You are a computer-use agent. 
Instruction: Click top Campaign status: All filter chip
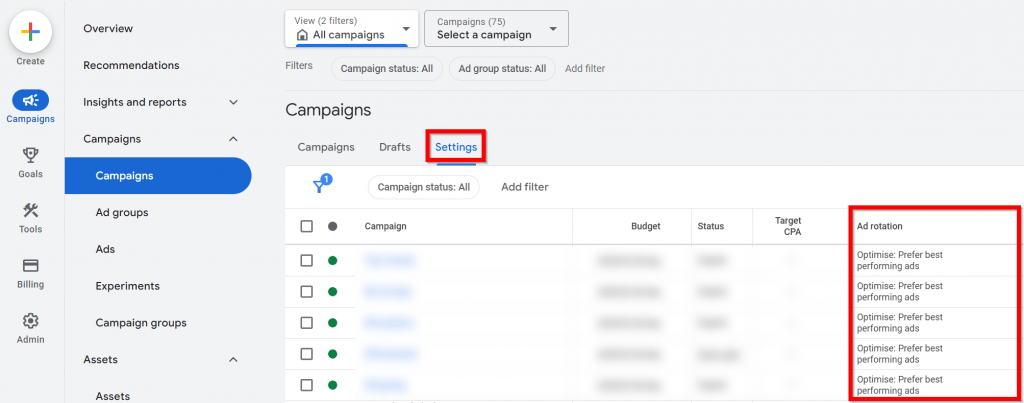[387, 68]
